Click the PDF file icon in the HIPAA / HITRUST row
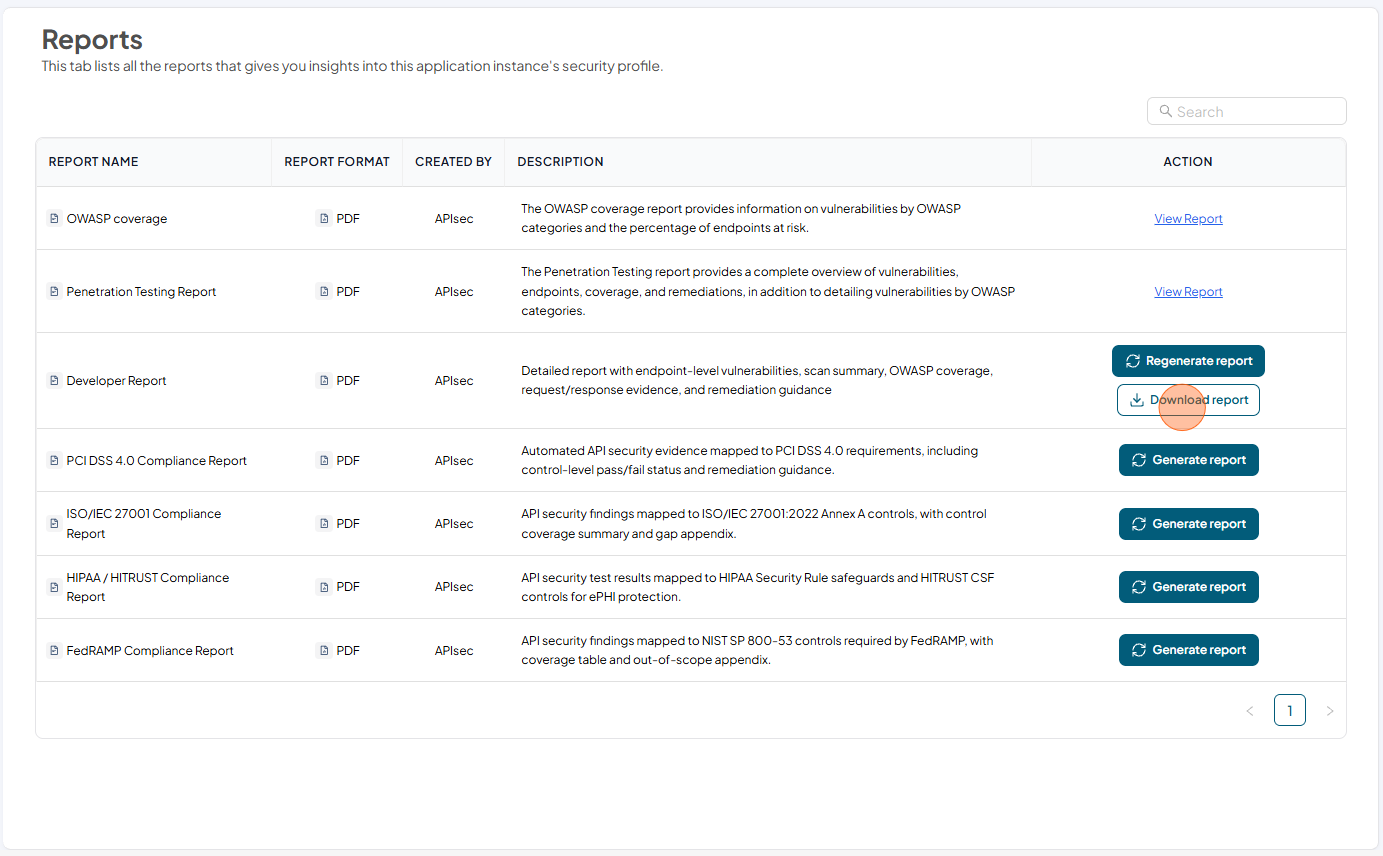 (x=323, y=587)
